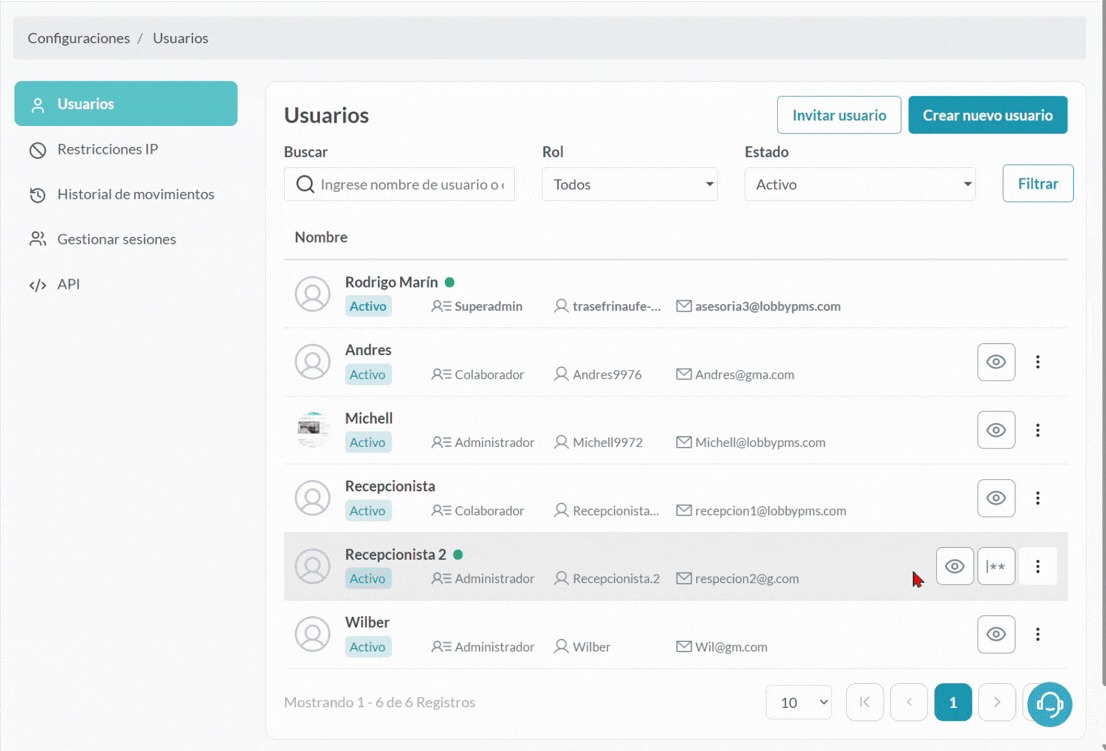Toggle the eye icon for Andres

click(996, 362)
